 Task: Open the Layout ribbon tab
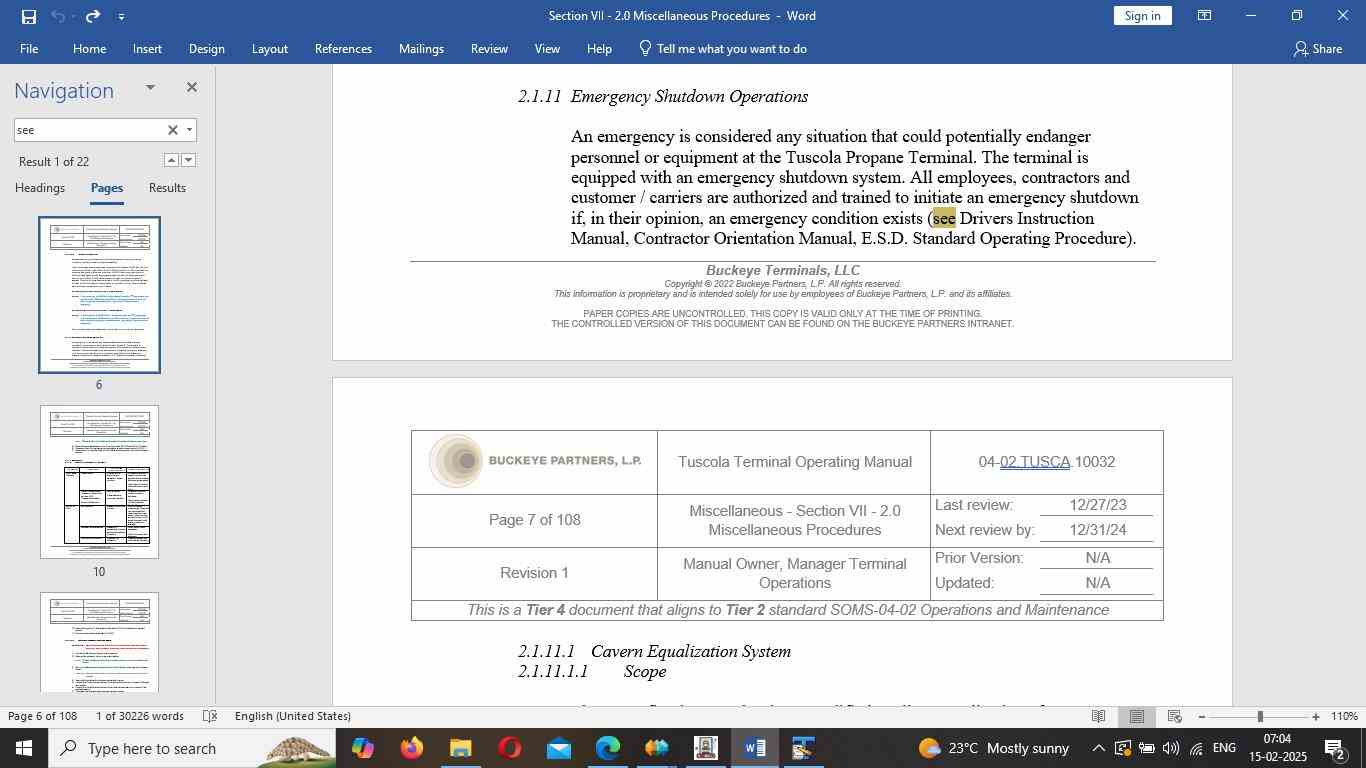click(269, 48)
